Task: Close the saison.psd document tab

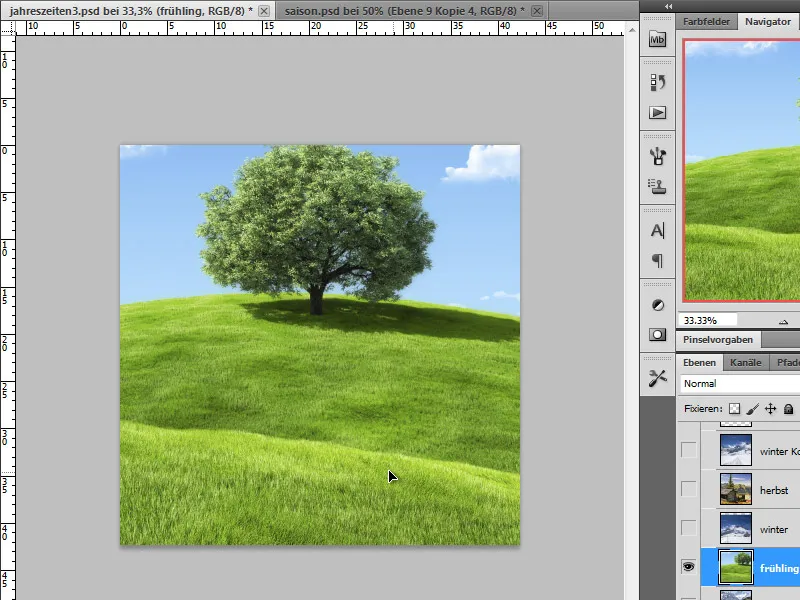Action: tap(537, 11)
